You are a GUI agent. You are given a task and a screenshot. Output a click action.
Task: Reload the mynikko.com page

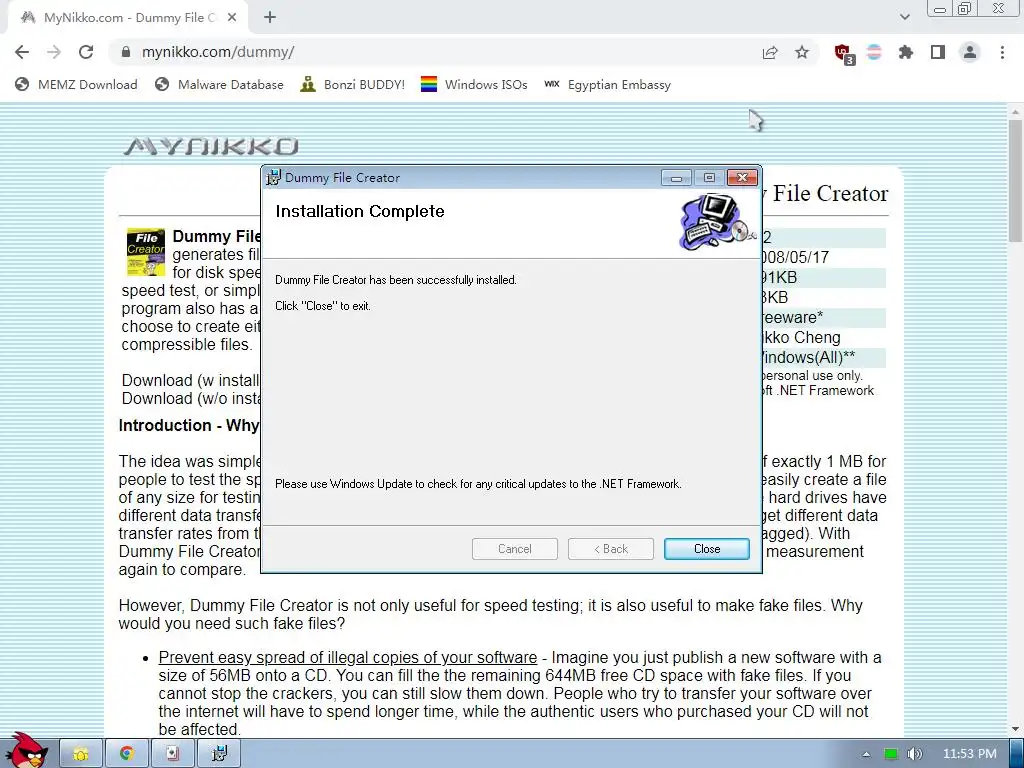pos(86,52)
